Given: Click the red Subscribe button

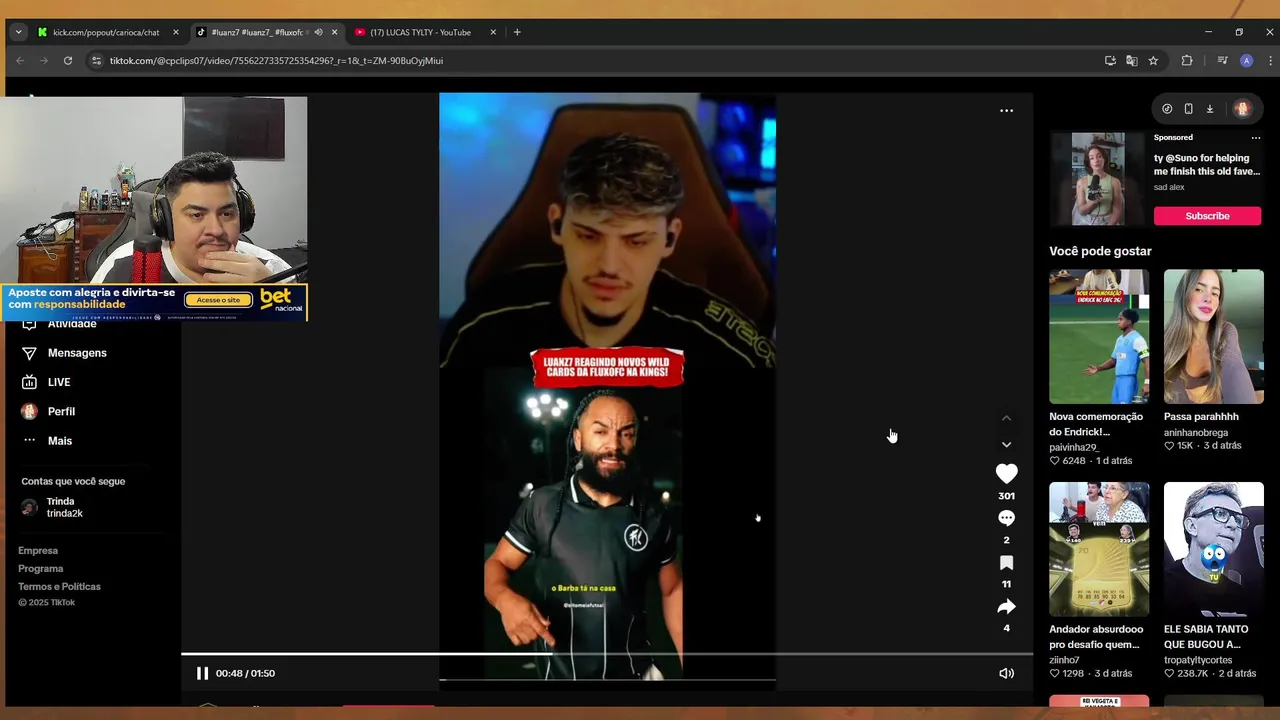Looking at the screenshot, I should (x=1207, y=216).
